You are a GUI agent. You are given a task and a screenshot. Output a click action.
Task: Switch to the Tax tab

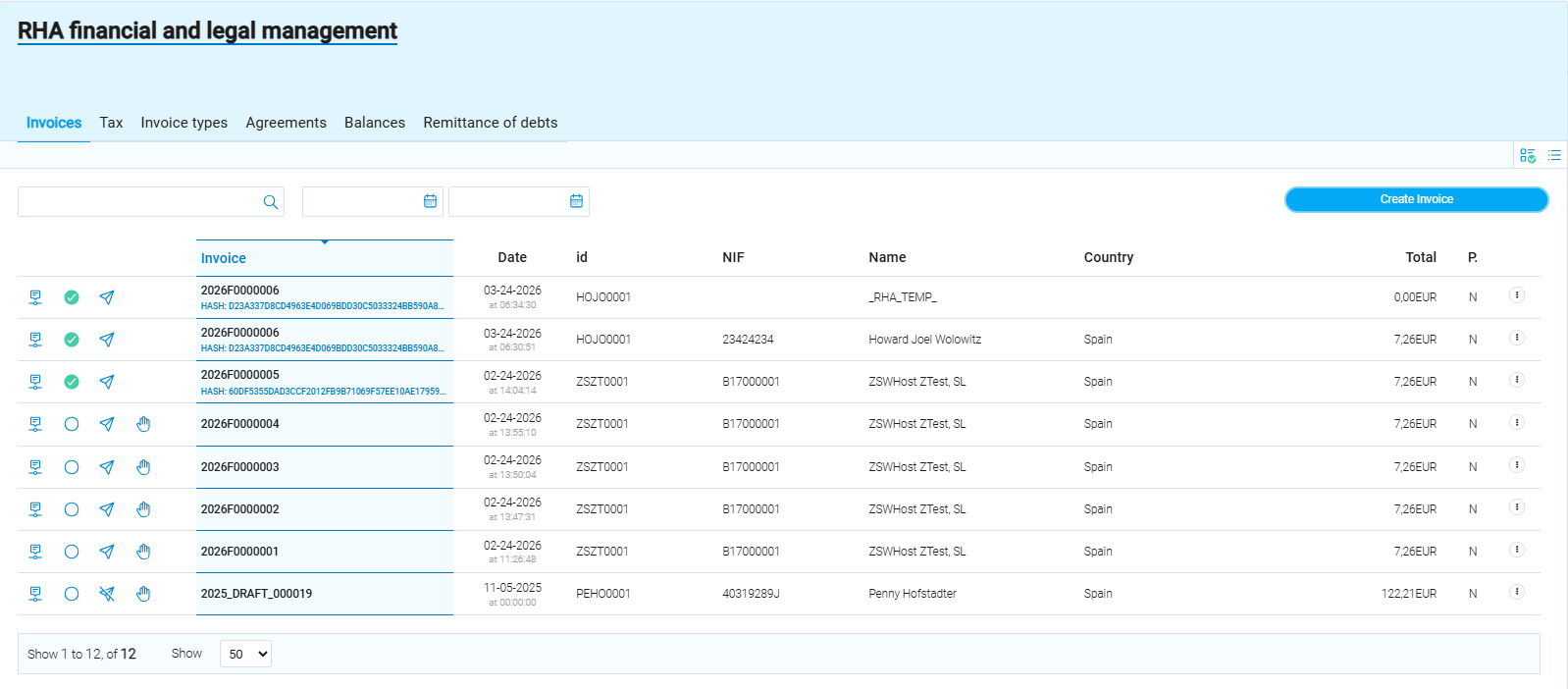[x=111, y=123]
